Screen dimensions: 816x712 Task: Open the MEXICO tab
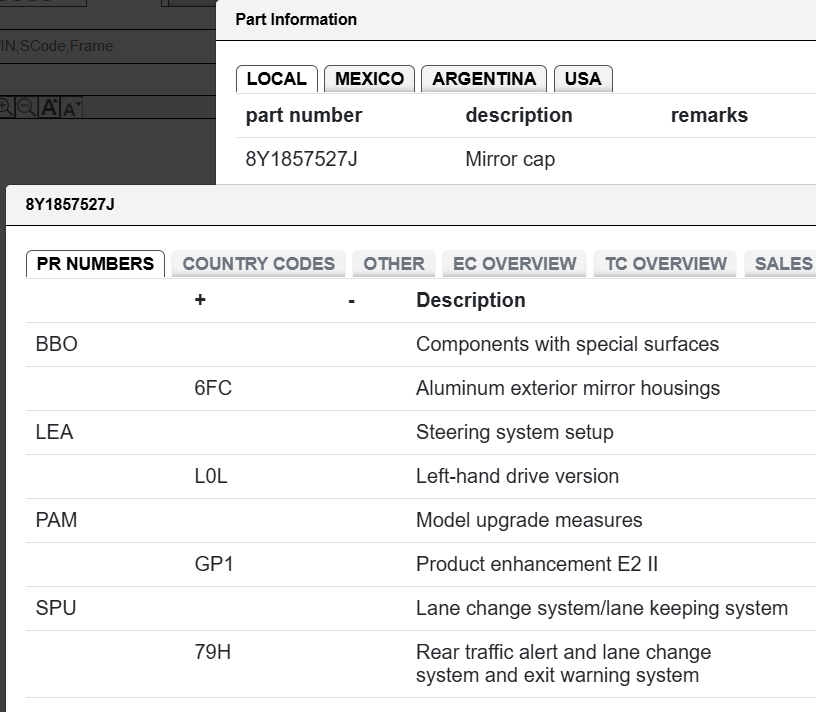[369, 79]
